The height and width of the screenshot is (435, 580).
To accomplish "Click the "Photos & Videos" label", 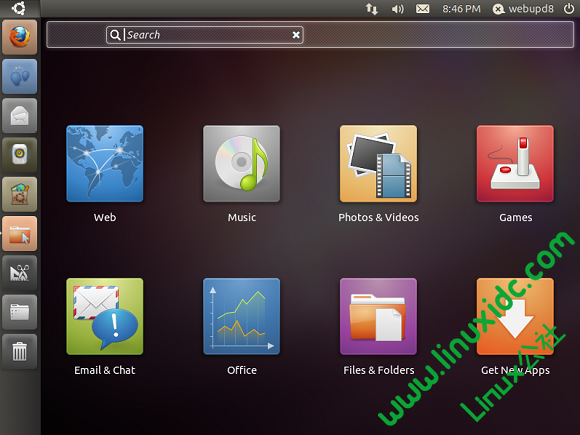I will point(378,217).
